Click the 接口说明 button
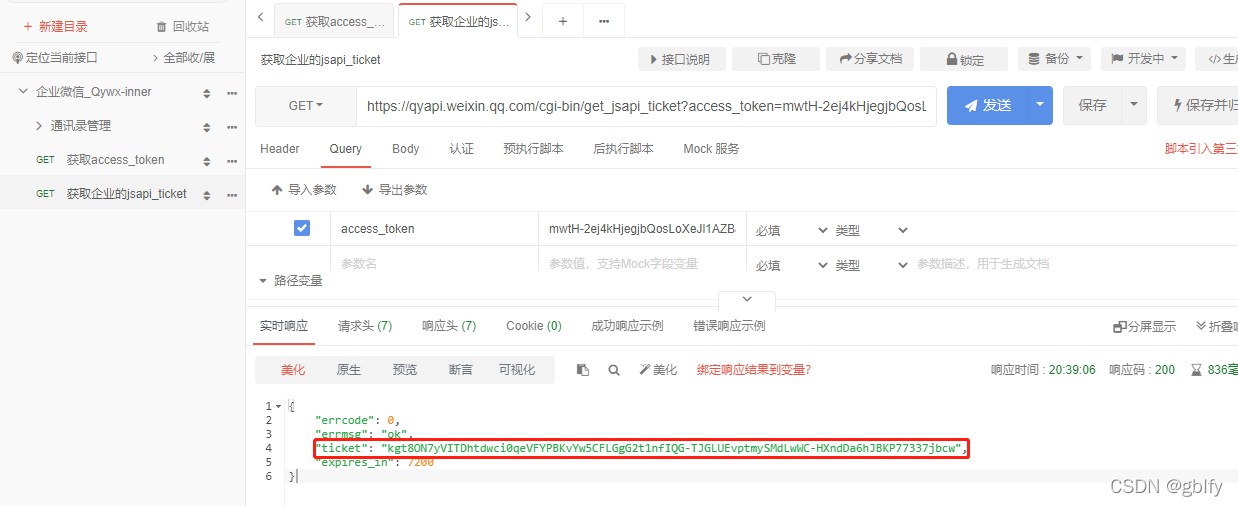Viewport: 1238px width, 506px height. [x=681, y=59]
